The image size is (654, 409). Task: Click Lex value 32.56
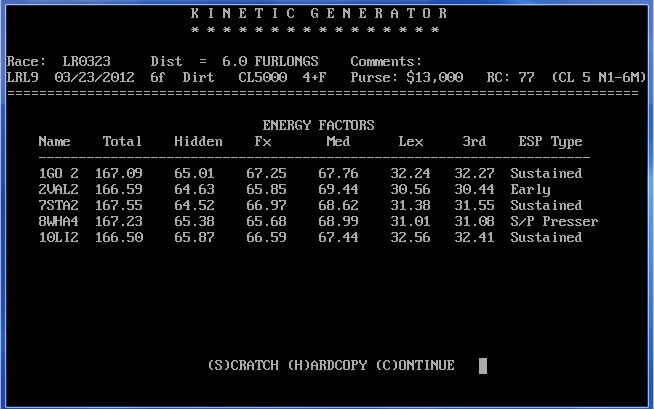coord(410,237)
